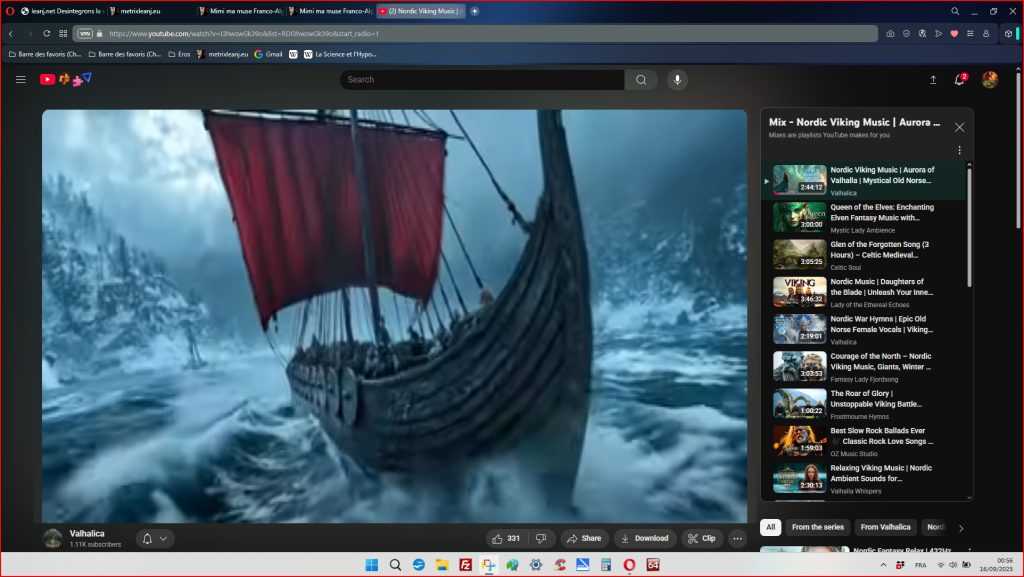This screenshot has height=577, width=1024.
Task: Expand the subscription notification bell dropdown
Action: [155, 538]
